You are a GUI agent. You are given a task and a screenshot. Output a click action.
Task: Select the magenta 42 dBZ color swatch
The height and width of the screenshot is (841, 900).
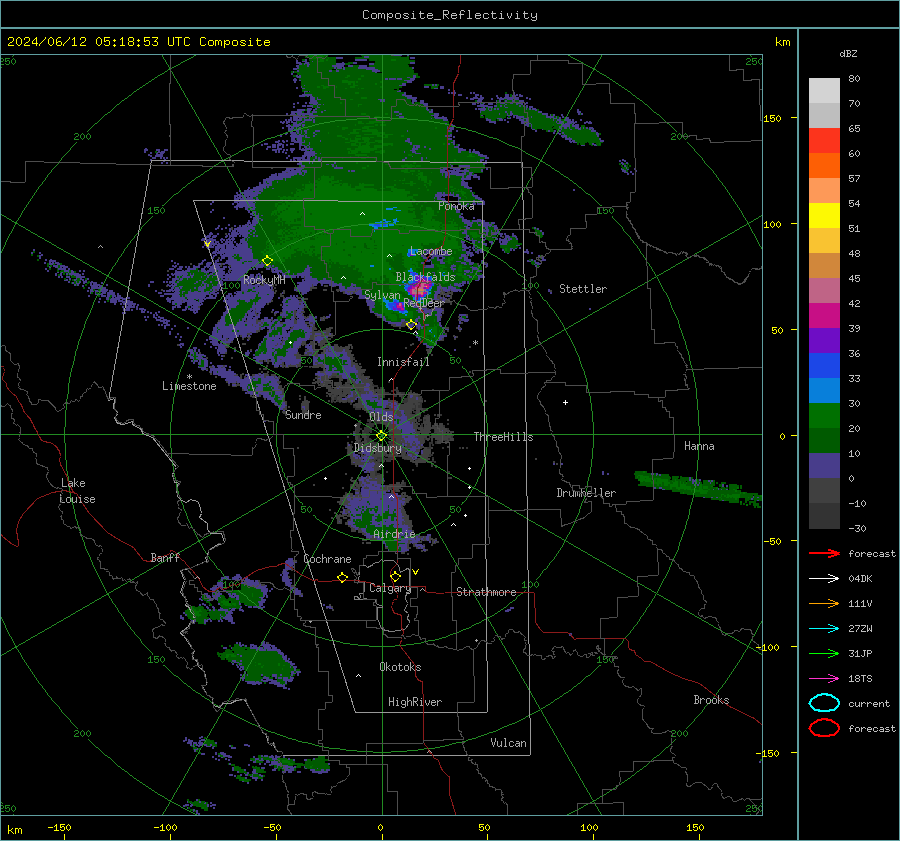pyautogui.click(x=824, y=315)
